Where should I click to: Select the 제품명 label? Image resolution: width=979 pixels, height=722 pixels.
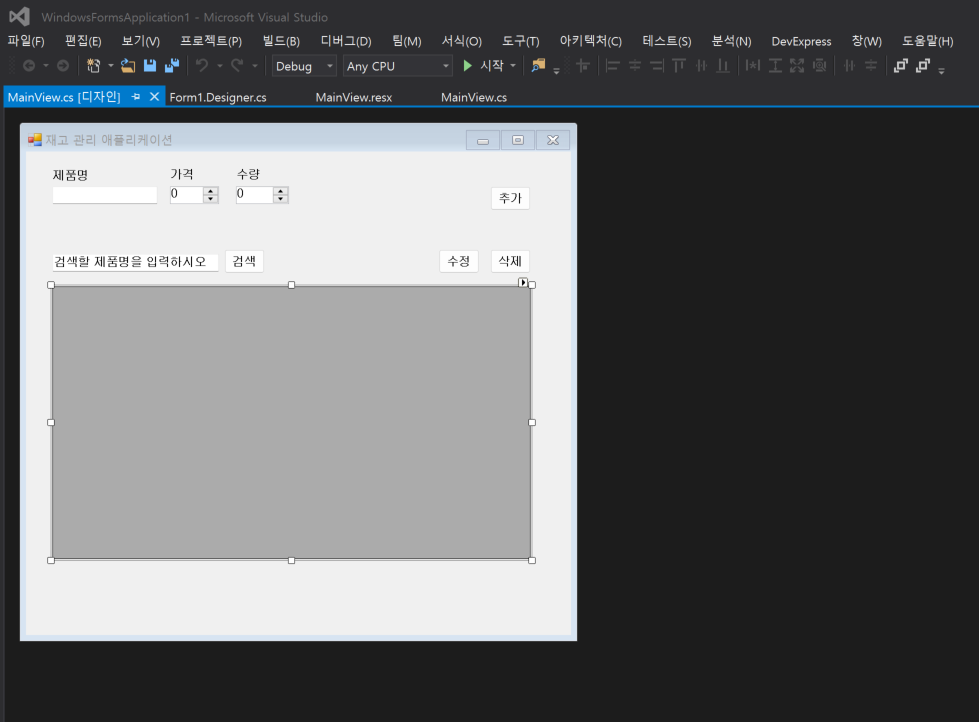tap(70, 175)
